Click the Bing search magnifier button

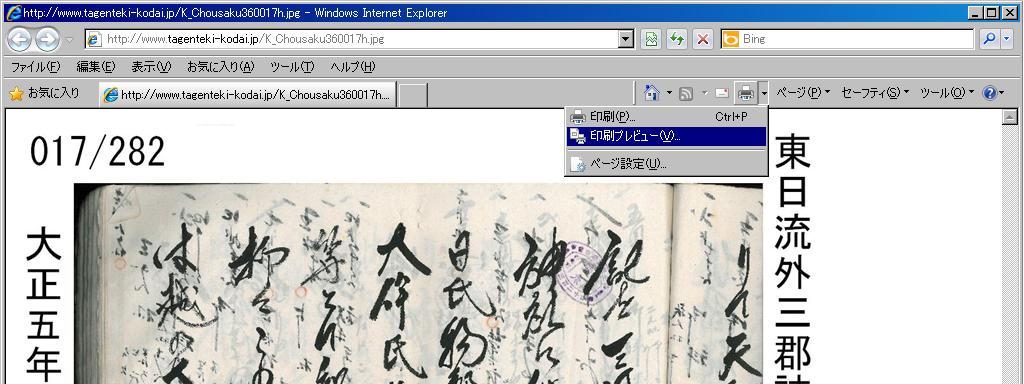point(989,39)
